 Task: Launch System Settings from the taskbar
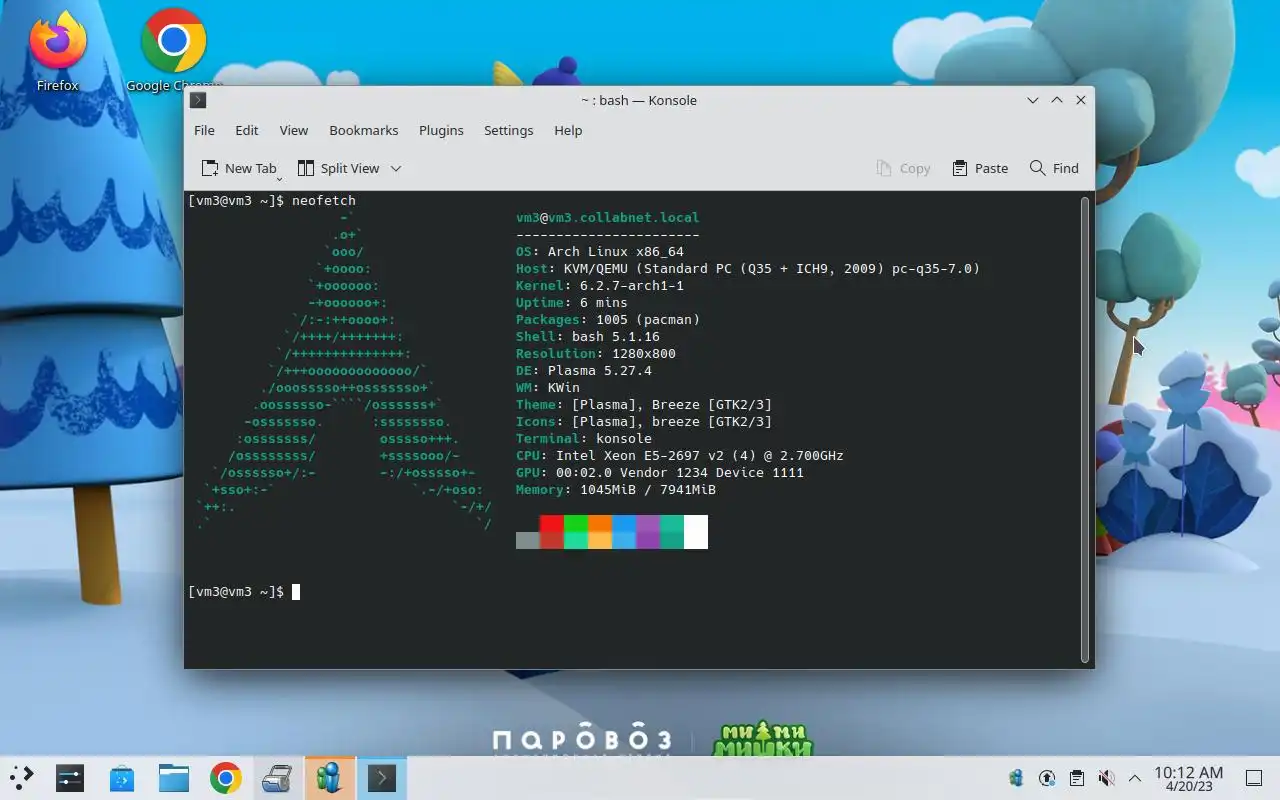pos(70,778)
